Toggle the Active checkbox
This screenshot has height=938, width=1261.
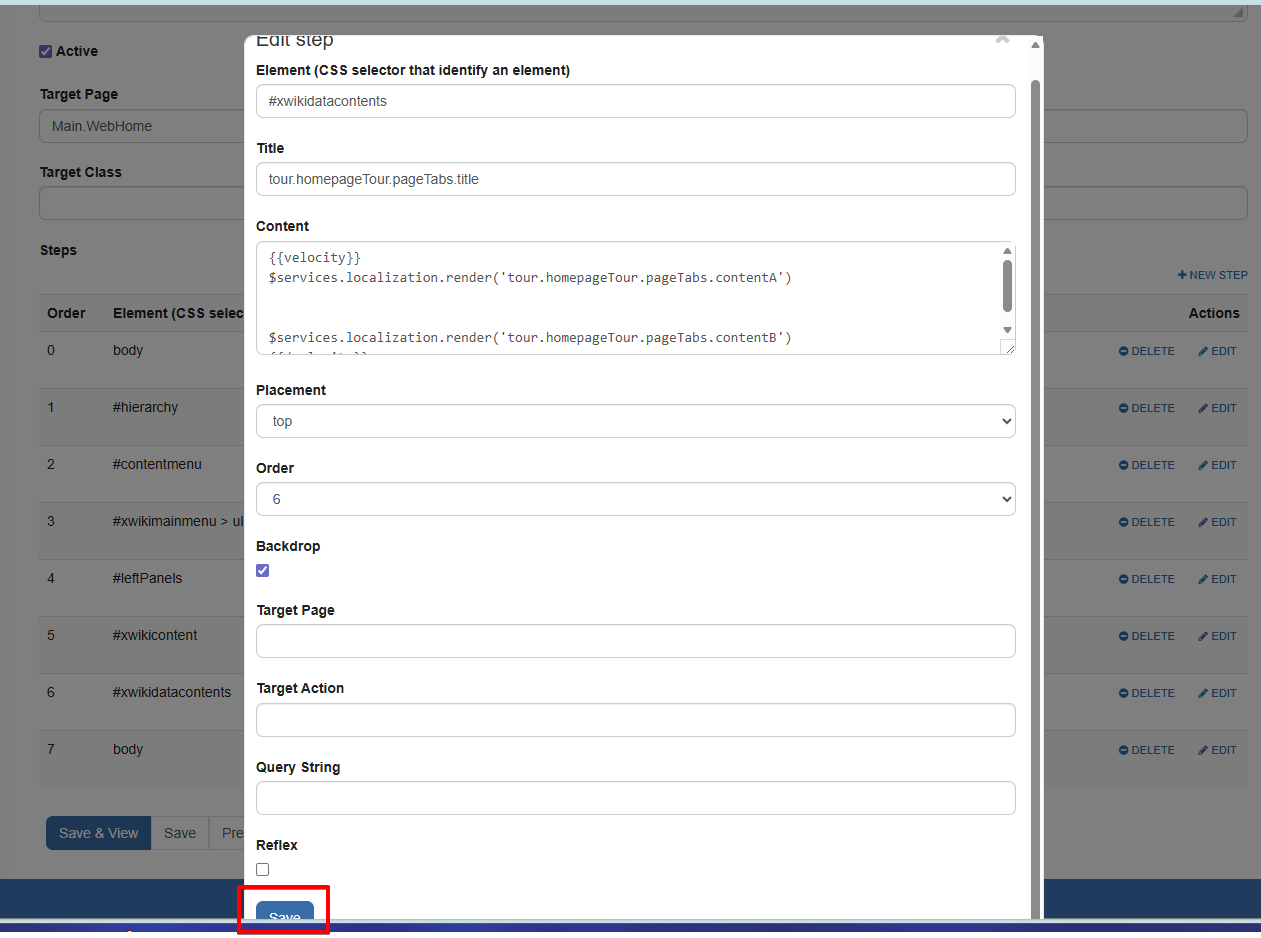45,51
